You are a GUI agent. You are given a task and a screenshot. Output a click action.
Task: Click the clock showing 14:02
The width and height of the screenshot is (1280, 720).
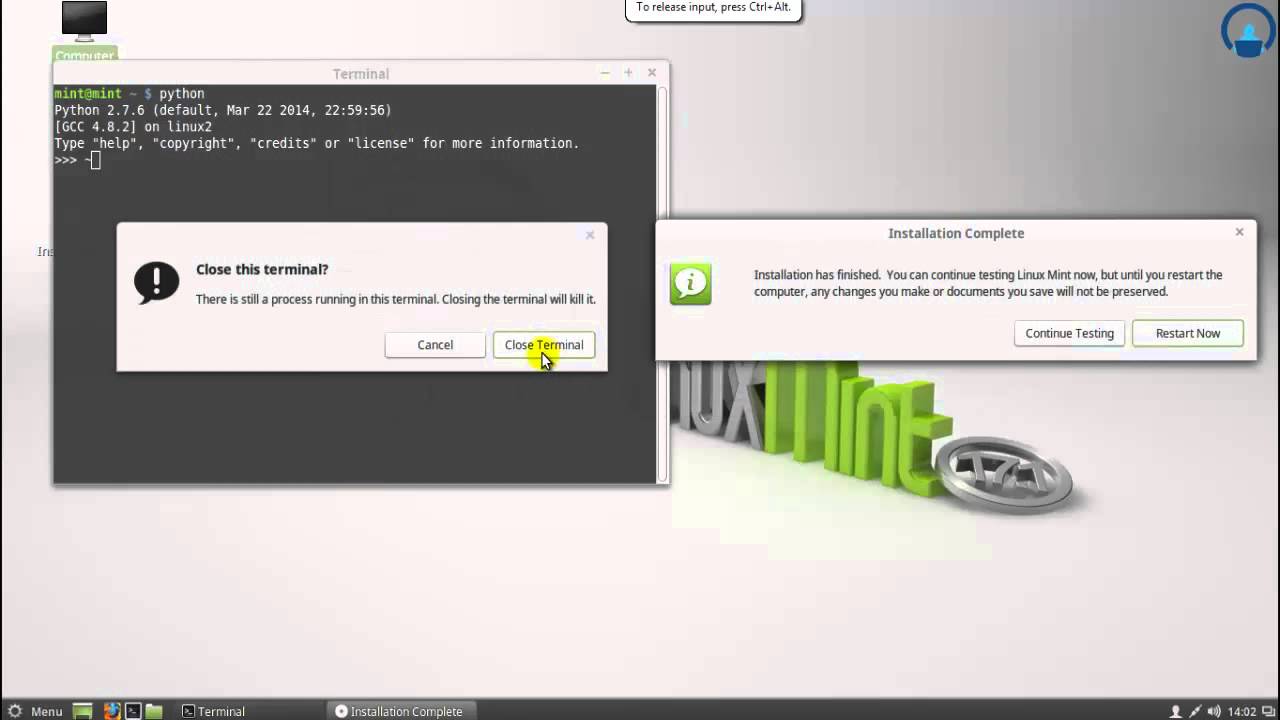[x=1241, y=711]
